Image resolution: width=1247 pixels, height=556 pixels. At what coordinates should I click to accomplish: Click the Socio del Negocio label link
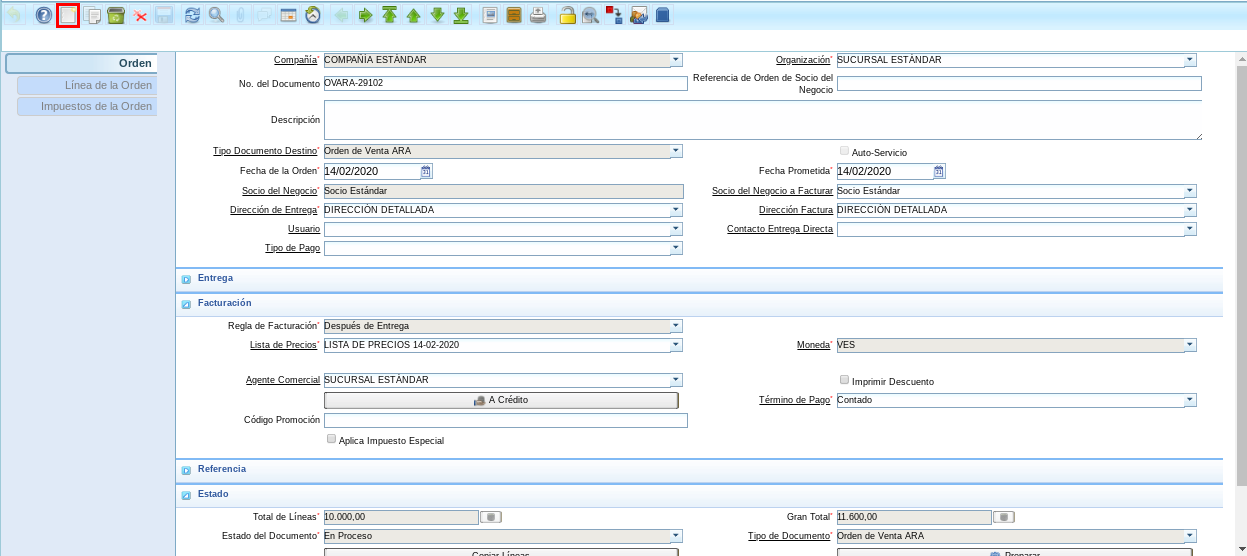pyautogui.click(x=279, y=191)
